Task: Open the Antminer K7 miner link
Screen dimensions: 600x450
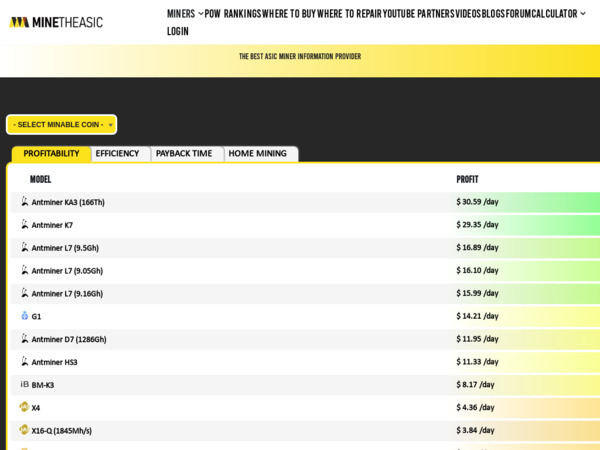Action: [x=52, y=225]
